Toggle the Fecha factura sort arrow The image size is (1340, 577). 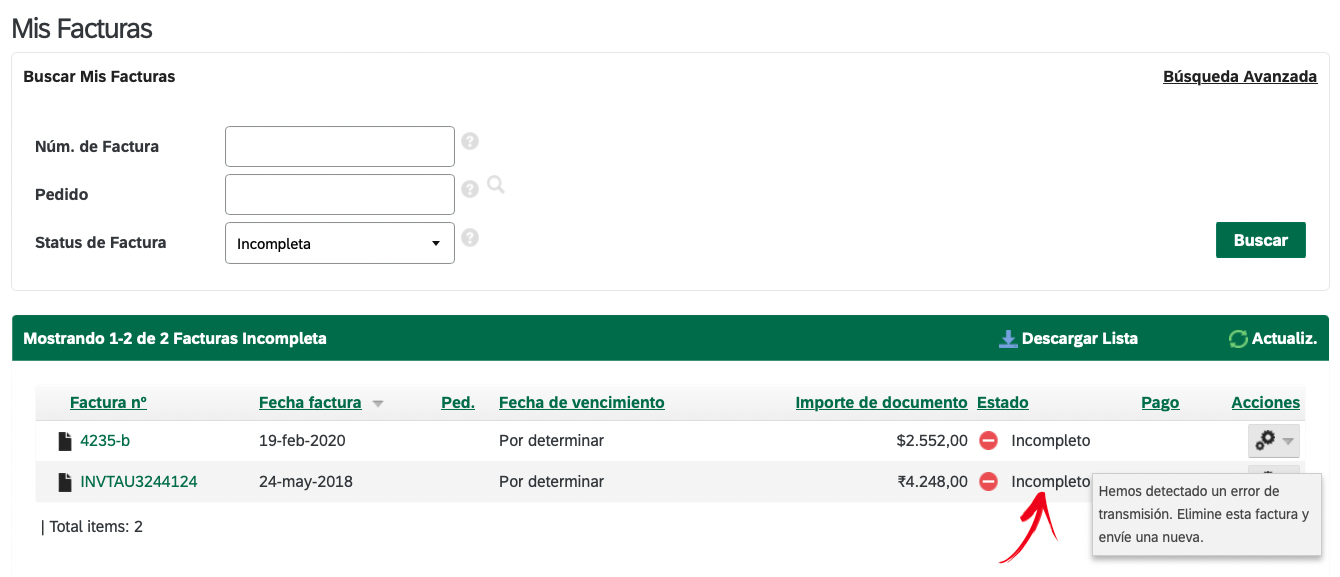click(378, 404)
